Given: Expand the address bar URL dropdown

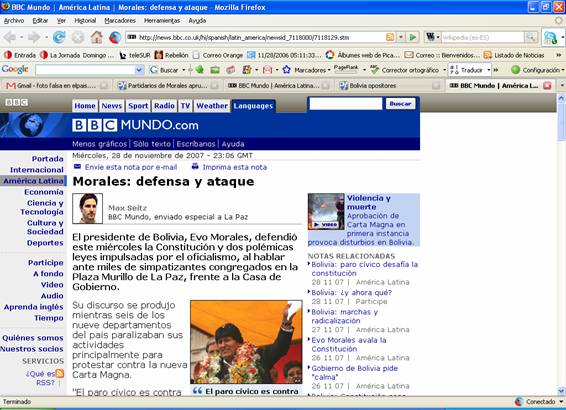Looking at the screenshot, I should point(400,37).
